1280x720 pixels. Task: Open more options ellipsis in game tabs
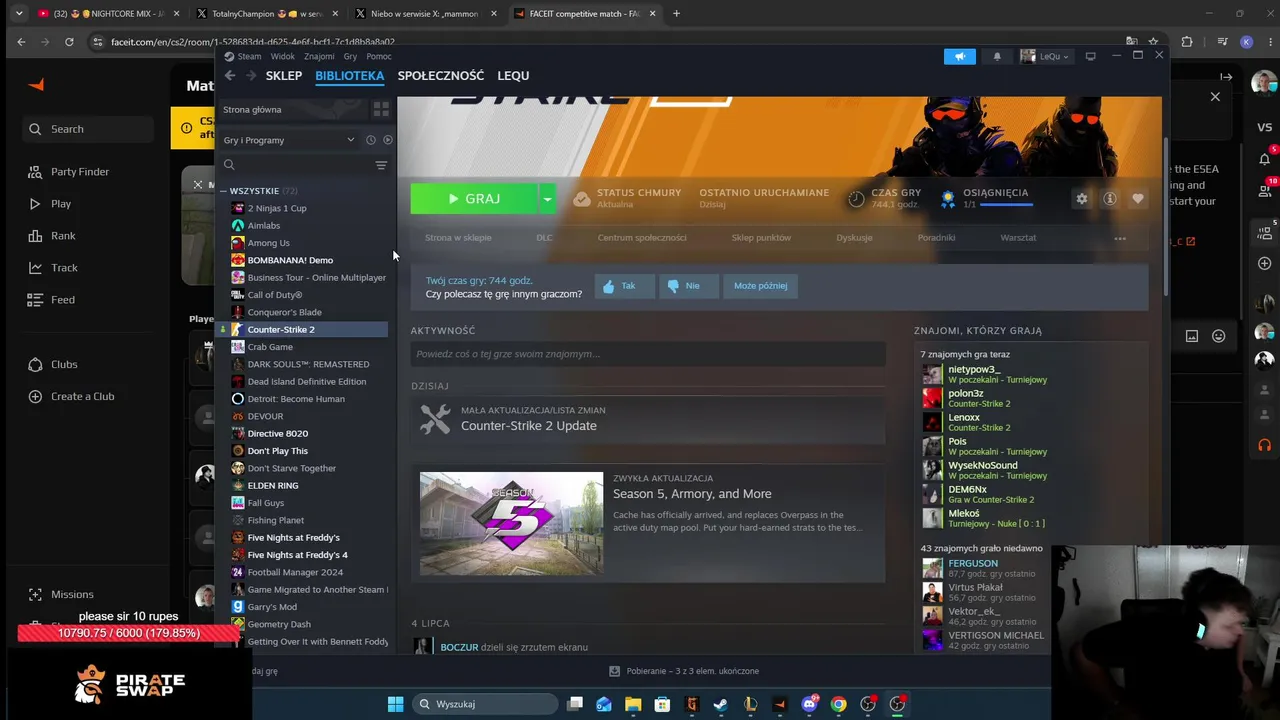[1120, 238]
